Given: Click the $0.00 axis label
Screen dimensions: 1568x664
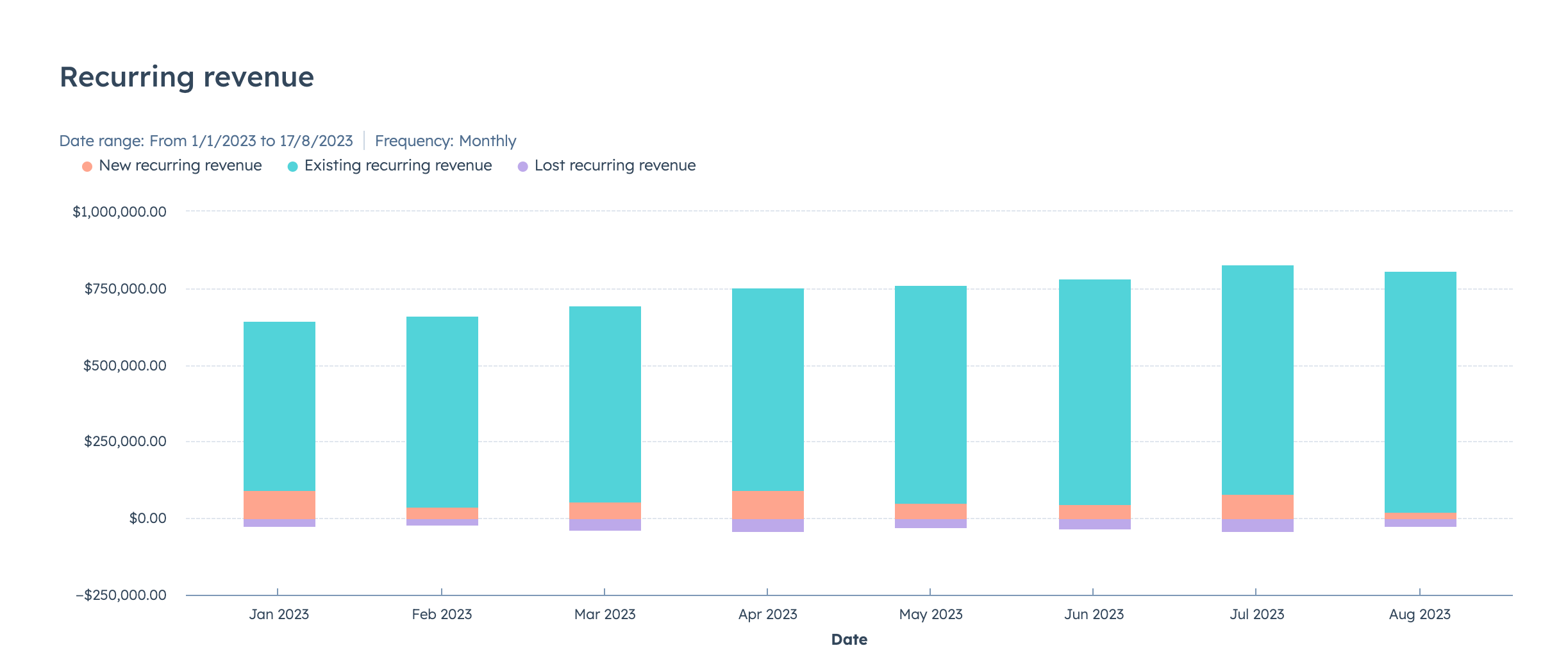Looking at the screenshot, I should coord(148,518).
